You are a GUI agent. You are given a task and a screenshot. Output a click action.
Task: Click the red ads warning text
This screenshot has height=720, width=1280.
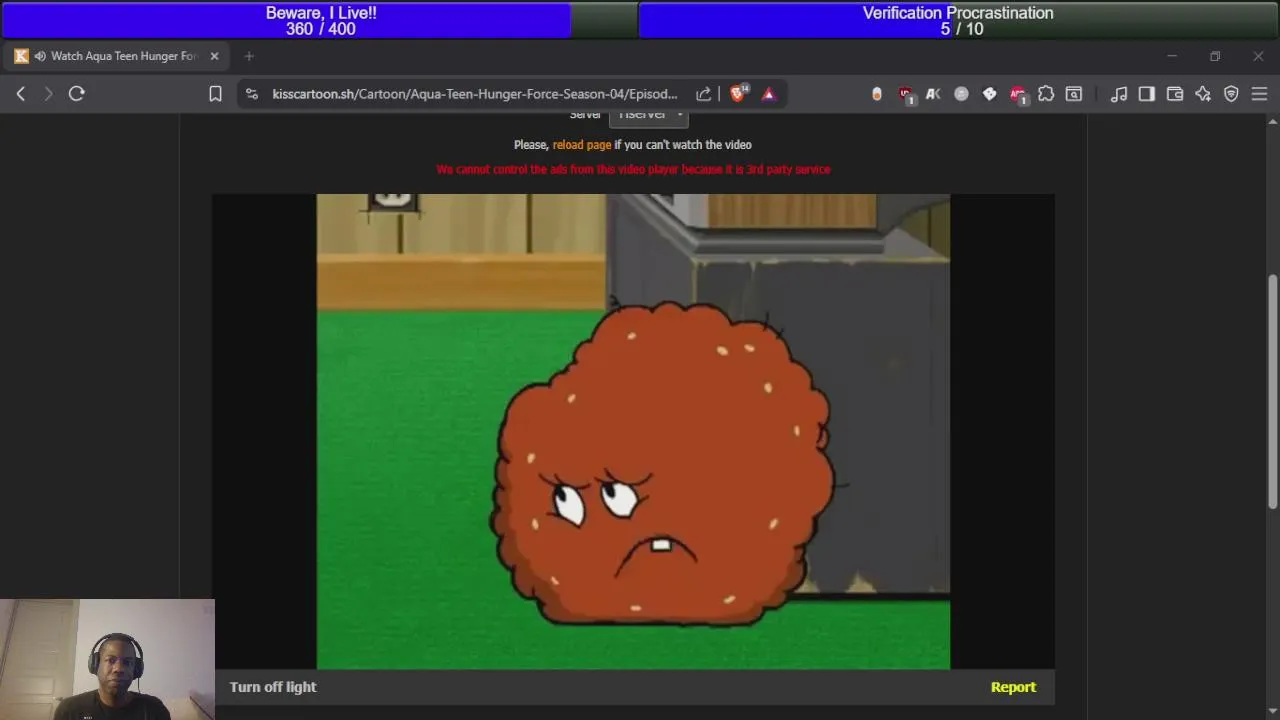tap(633, 169)
